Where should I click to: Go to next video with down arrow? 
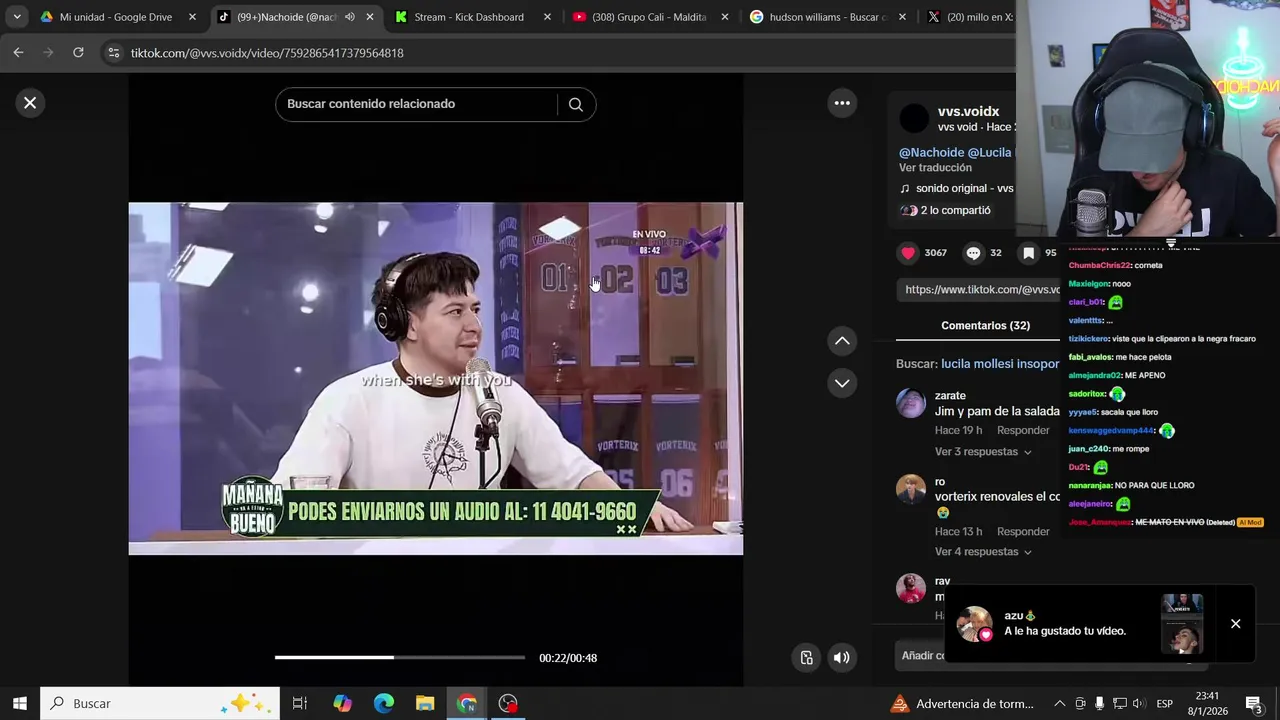coord(842,383)
